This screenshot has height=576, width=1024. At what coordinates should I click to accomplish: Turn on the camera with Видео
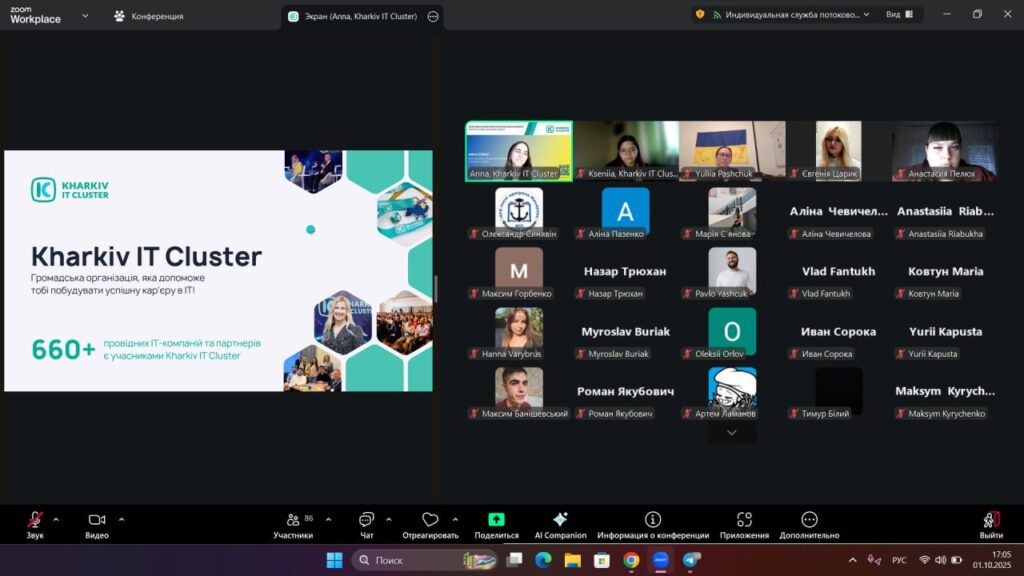click(x=97, y=524)
